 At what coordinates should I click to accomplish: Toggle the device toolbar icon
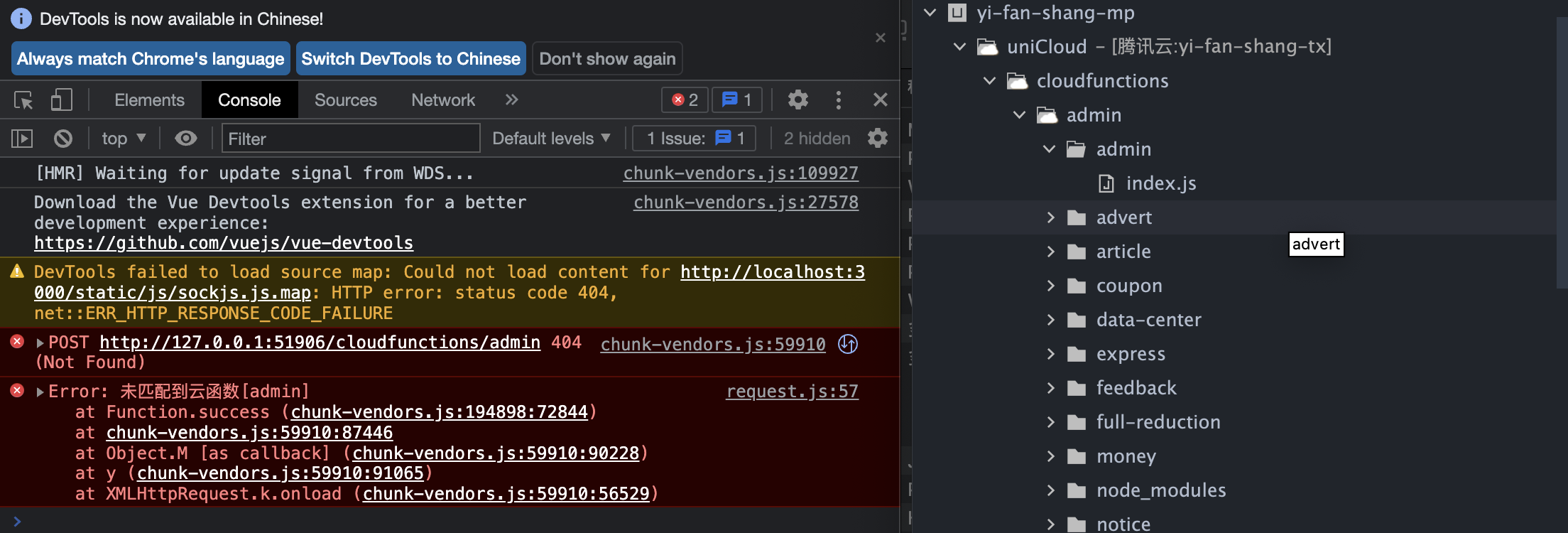62,100
